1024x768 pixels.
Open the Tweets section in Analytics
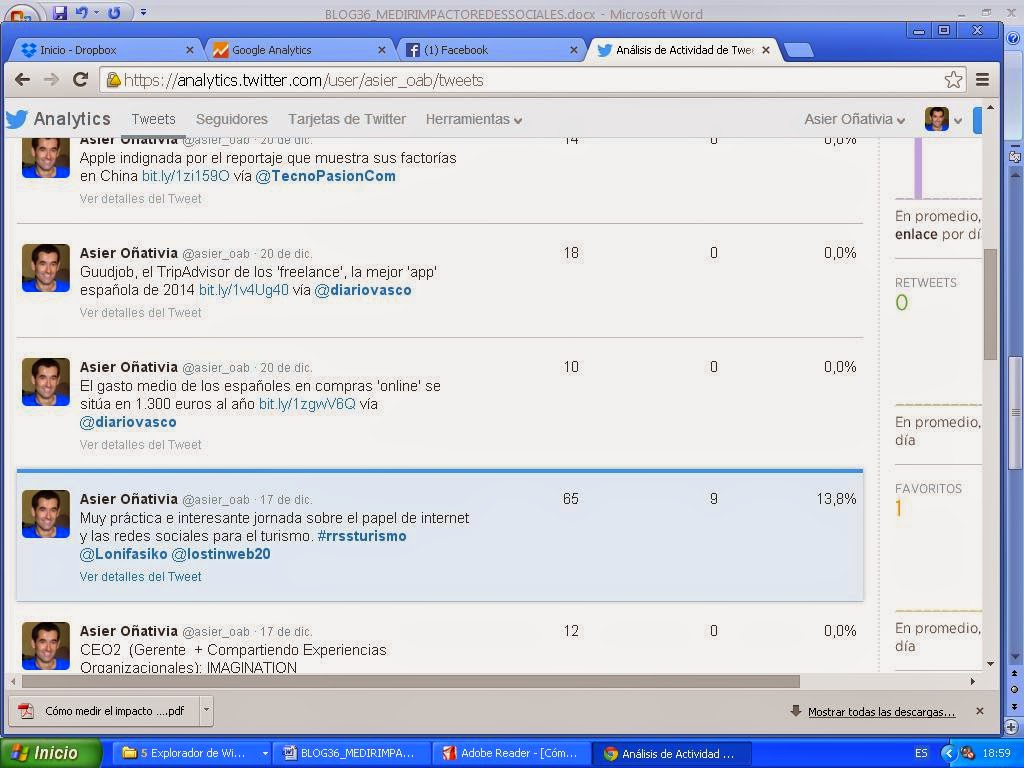[x=153, y=119]
